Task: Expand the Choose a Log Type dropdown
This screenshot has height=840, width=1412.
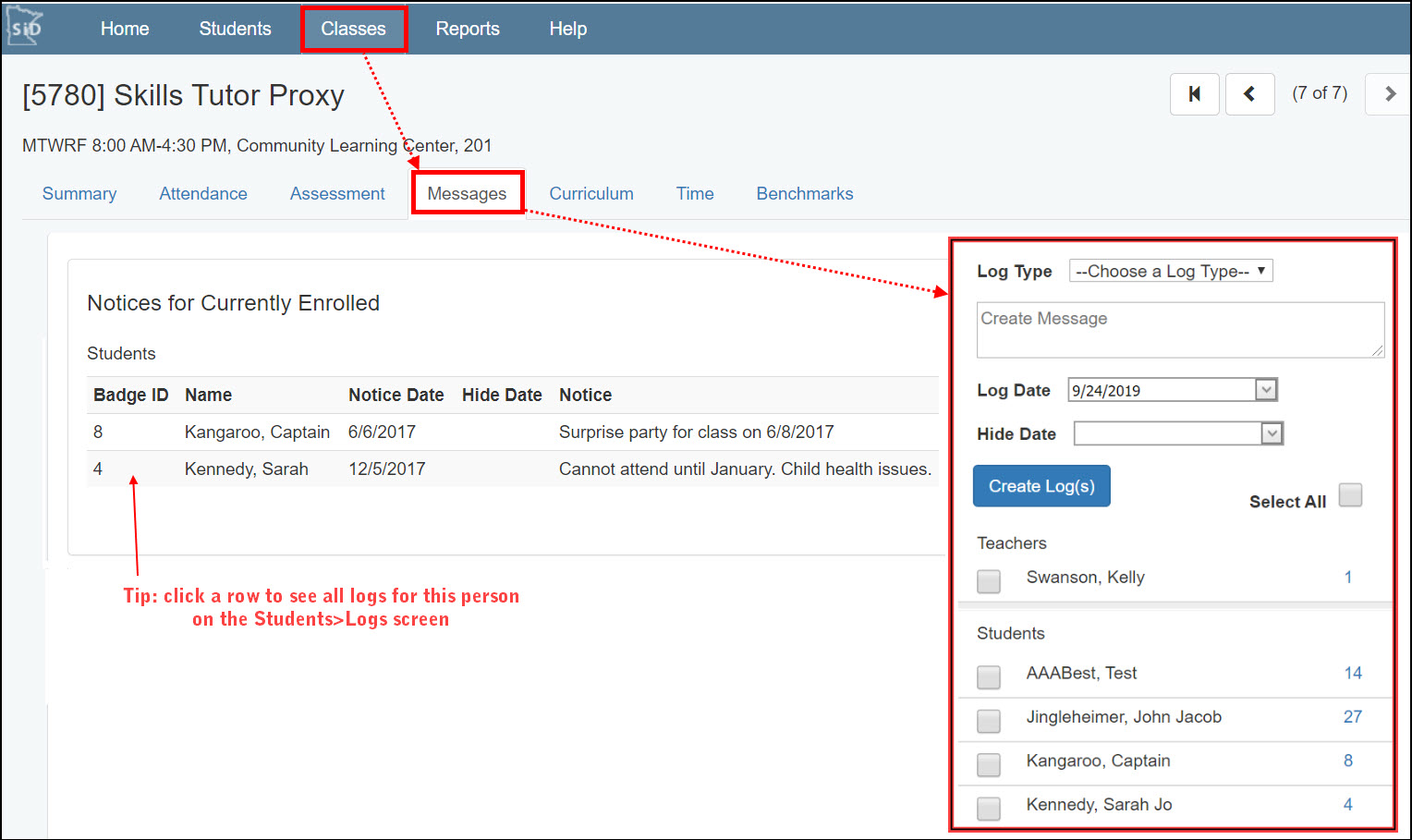Action: click(1170, 271)
